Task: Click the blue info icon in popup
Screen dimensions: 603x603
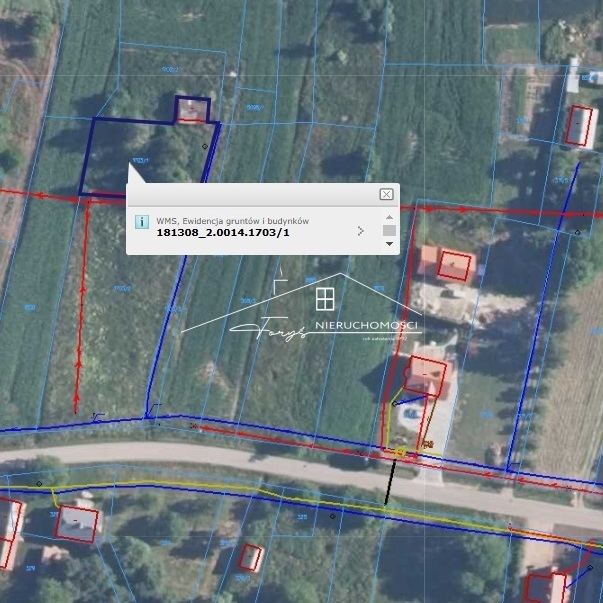Action: pyautogui.click(x=142, y=221)
